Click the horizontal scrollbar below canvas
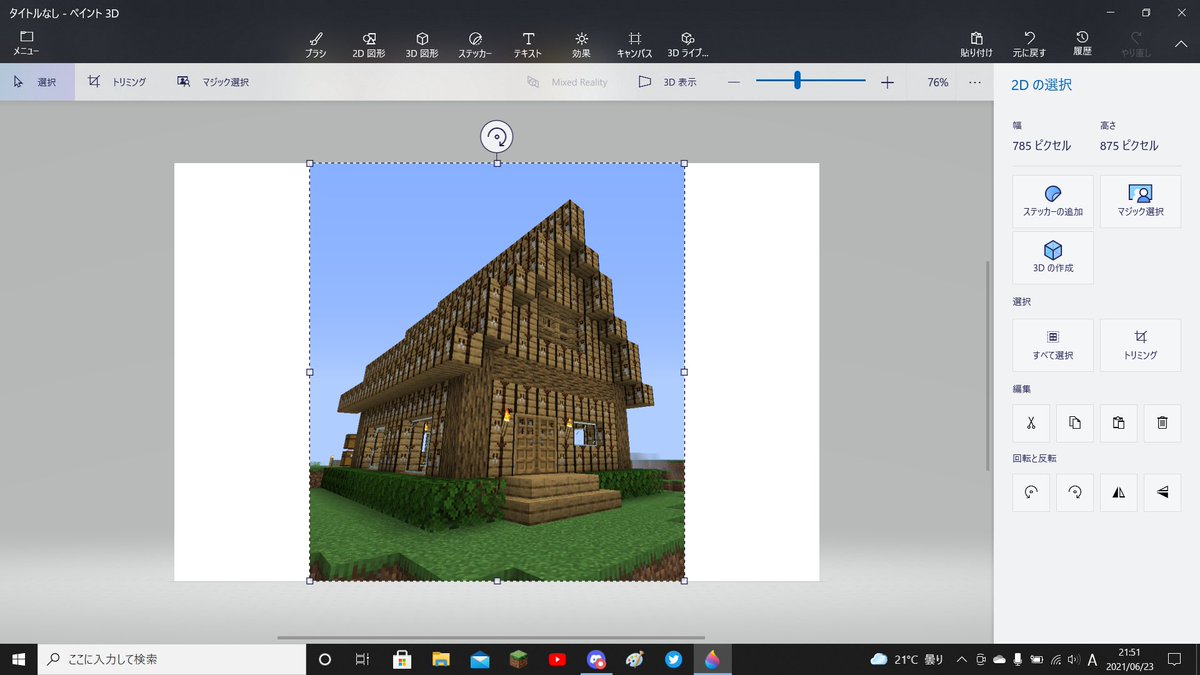 coord(490,637)
